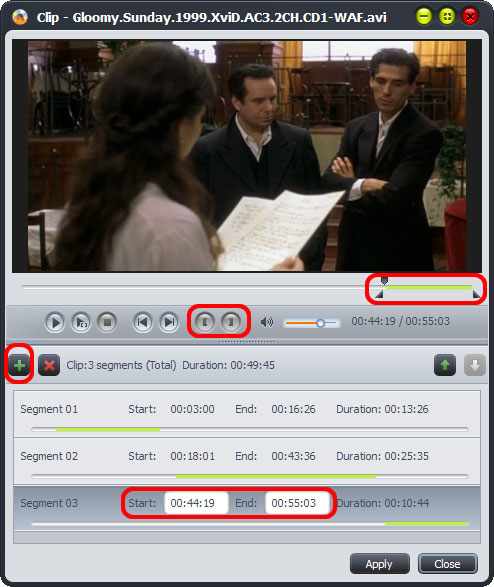Click the Play Segment button

coord(81,322)
